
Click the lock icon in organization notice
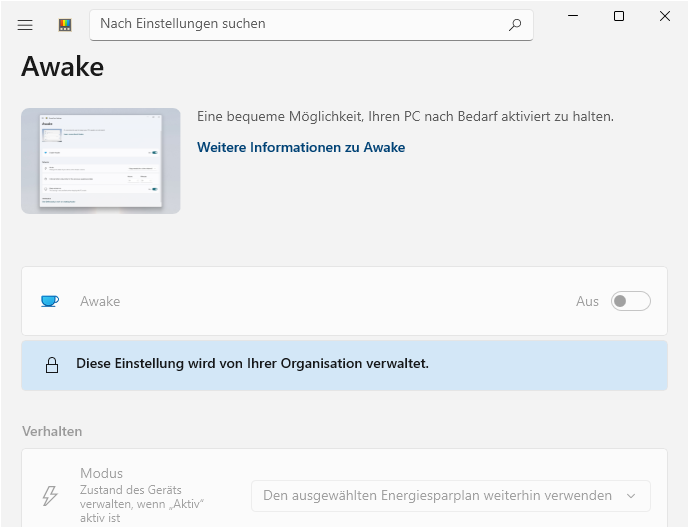(52, 365)
